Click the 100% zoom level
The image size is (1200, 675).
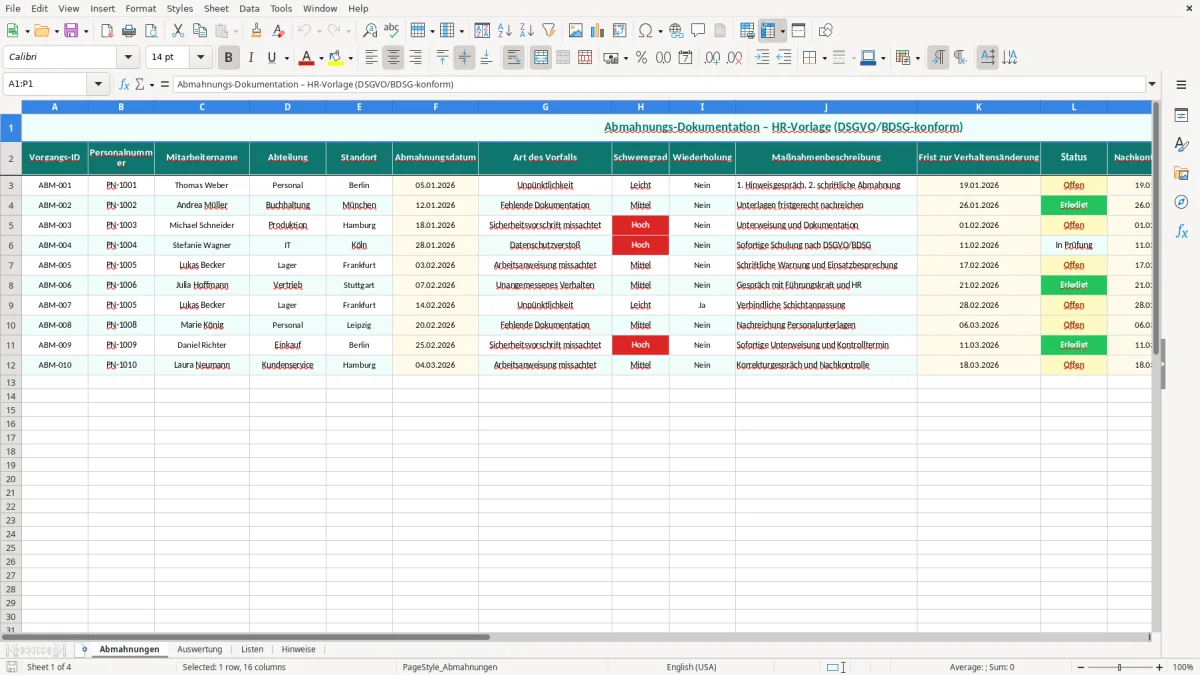tap(1182, 667)
